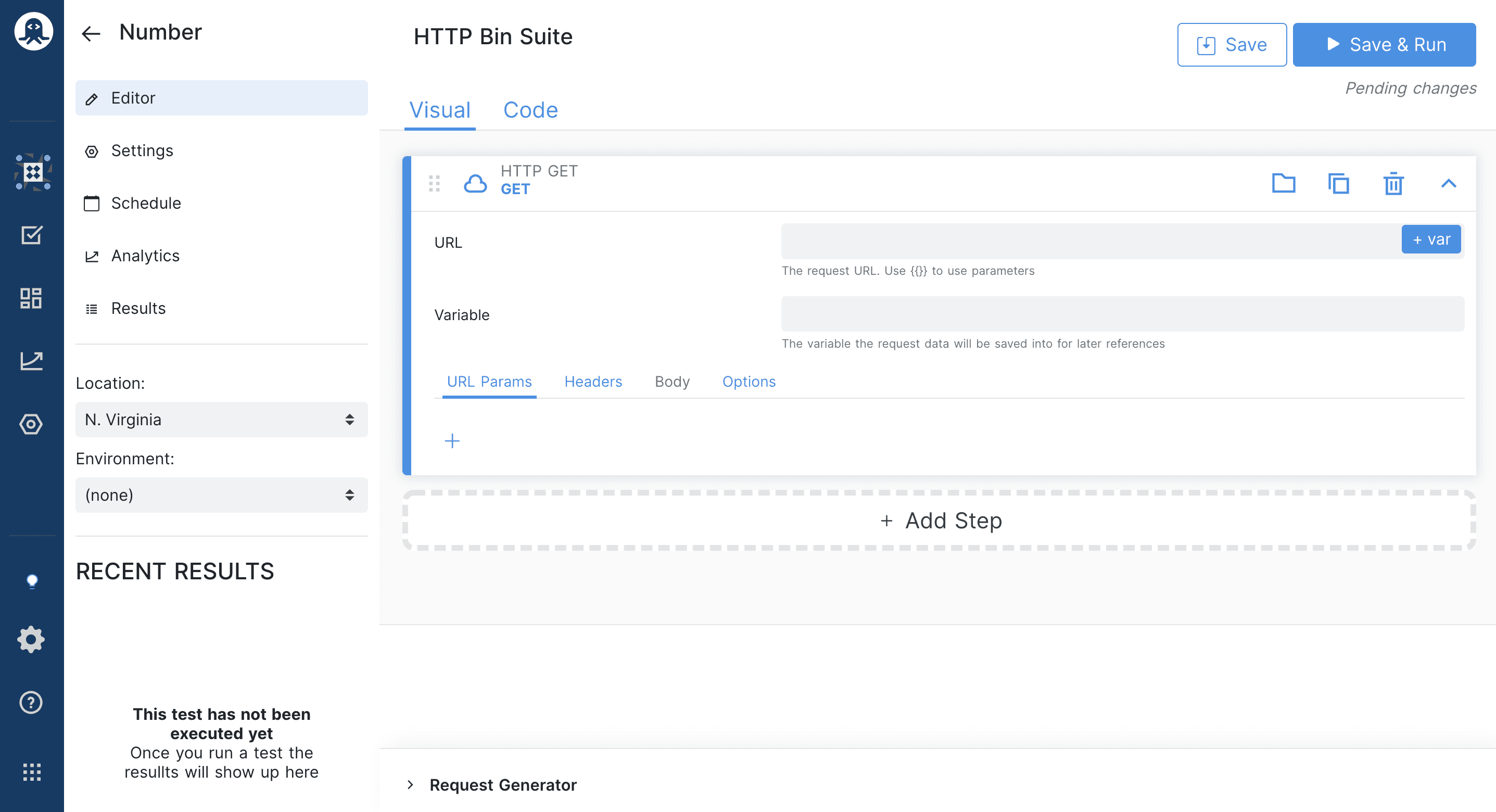Open the hexagon icon in dark sidebar
Viewport: 1496px width, 812px height.
point(31,424)
